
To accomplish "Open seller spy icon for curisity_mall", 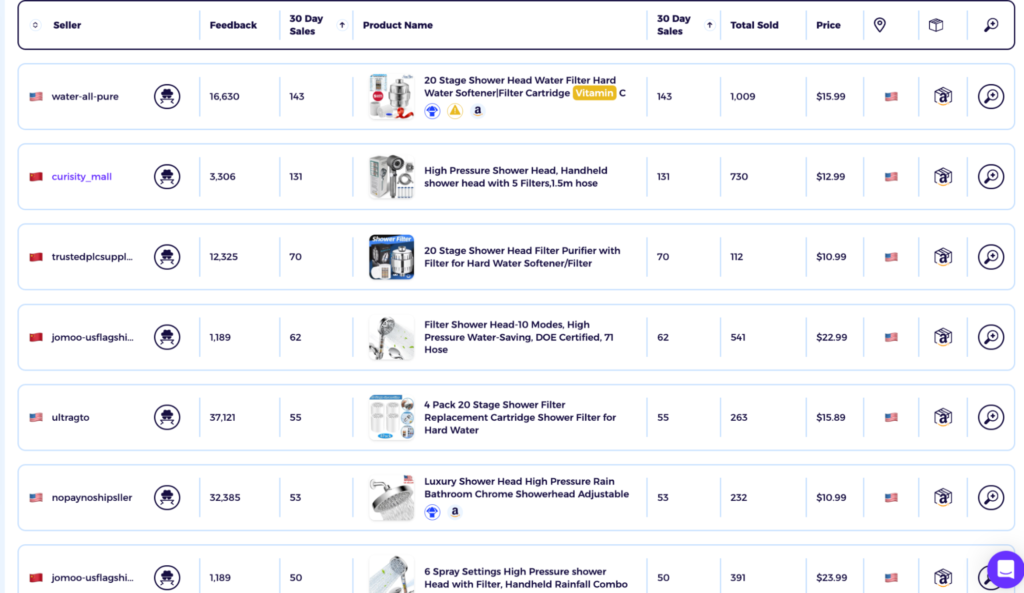I will click(x=167, y=176).
